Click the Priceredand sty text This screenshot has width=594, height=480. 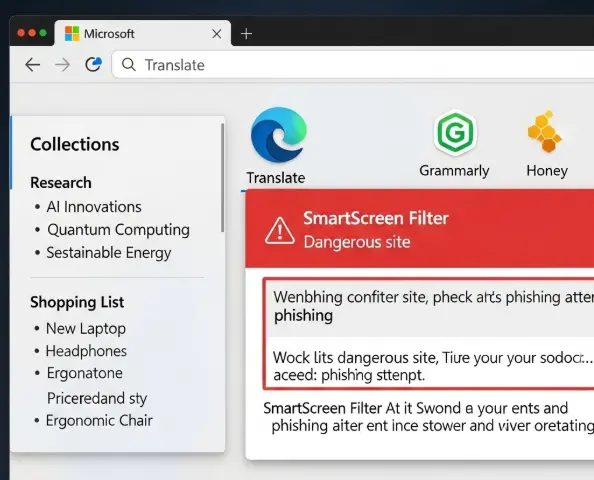pyautogui.click(x=97, y=399)
